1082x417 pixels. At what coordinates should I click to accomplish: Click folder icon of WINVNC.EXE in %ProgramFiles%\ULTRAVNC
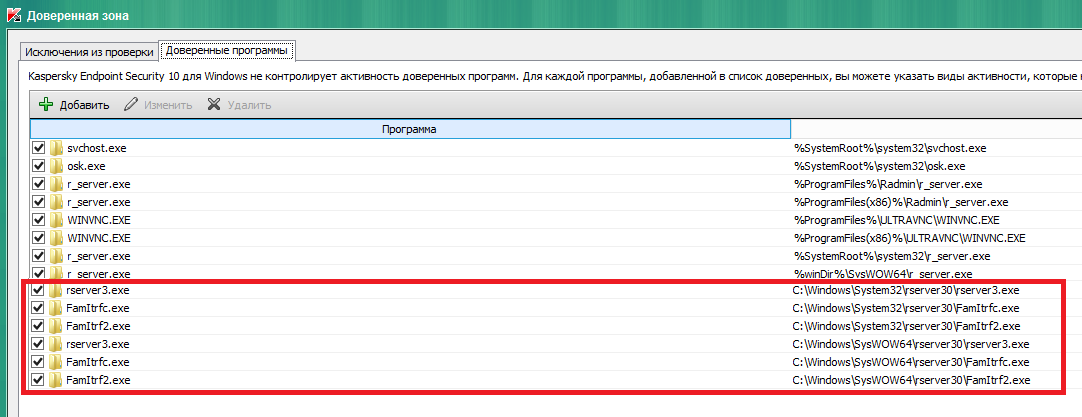56,220
